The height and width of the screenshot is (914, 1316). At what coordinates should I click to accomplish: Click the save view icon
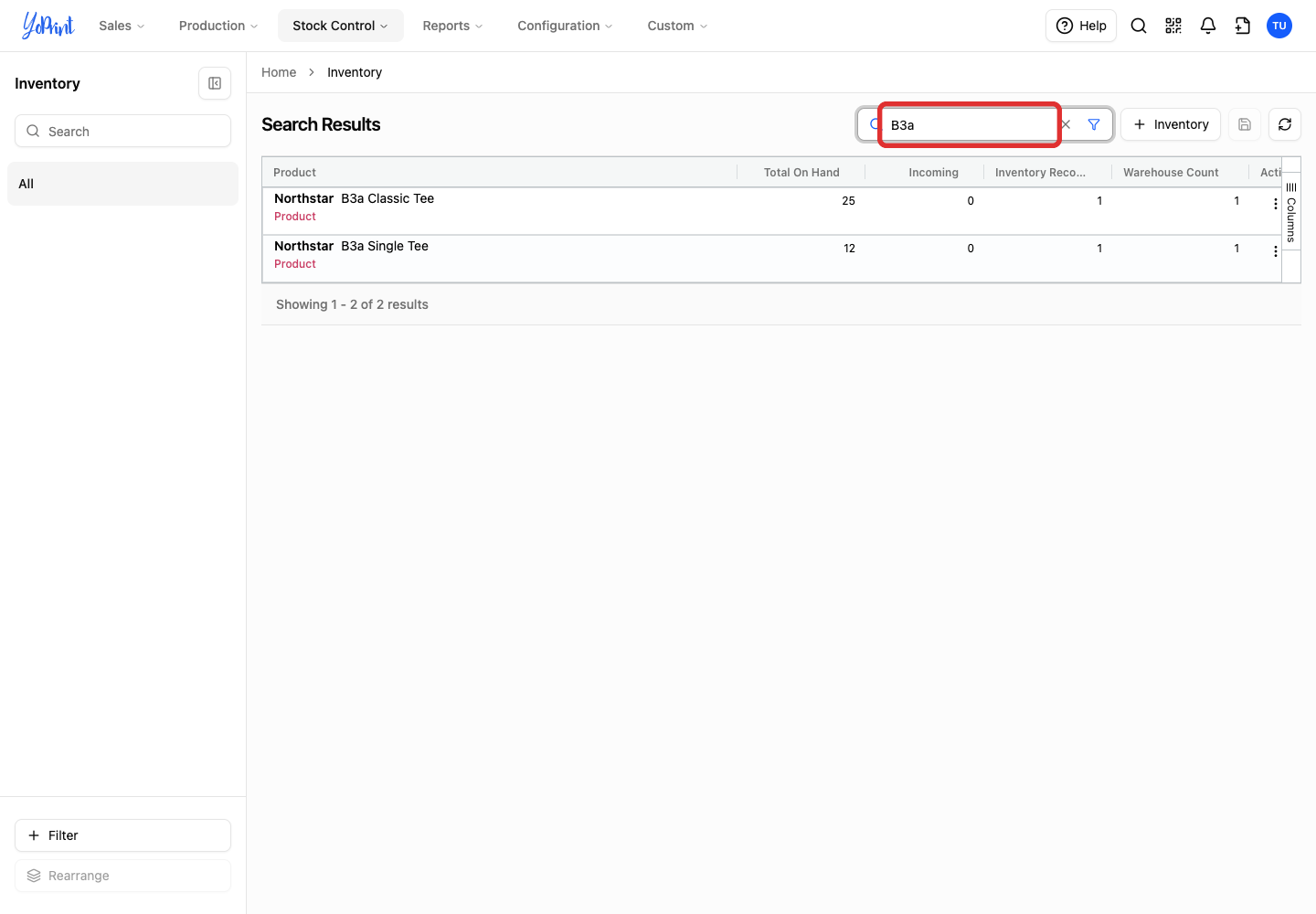[1245, 124]
